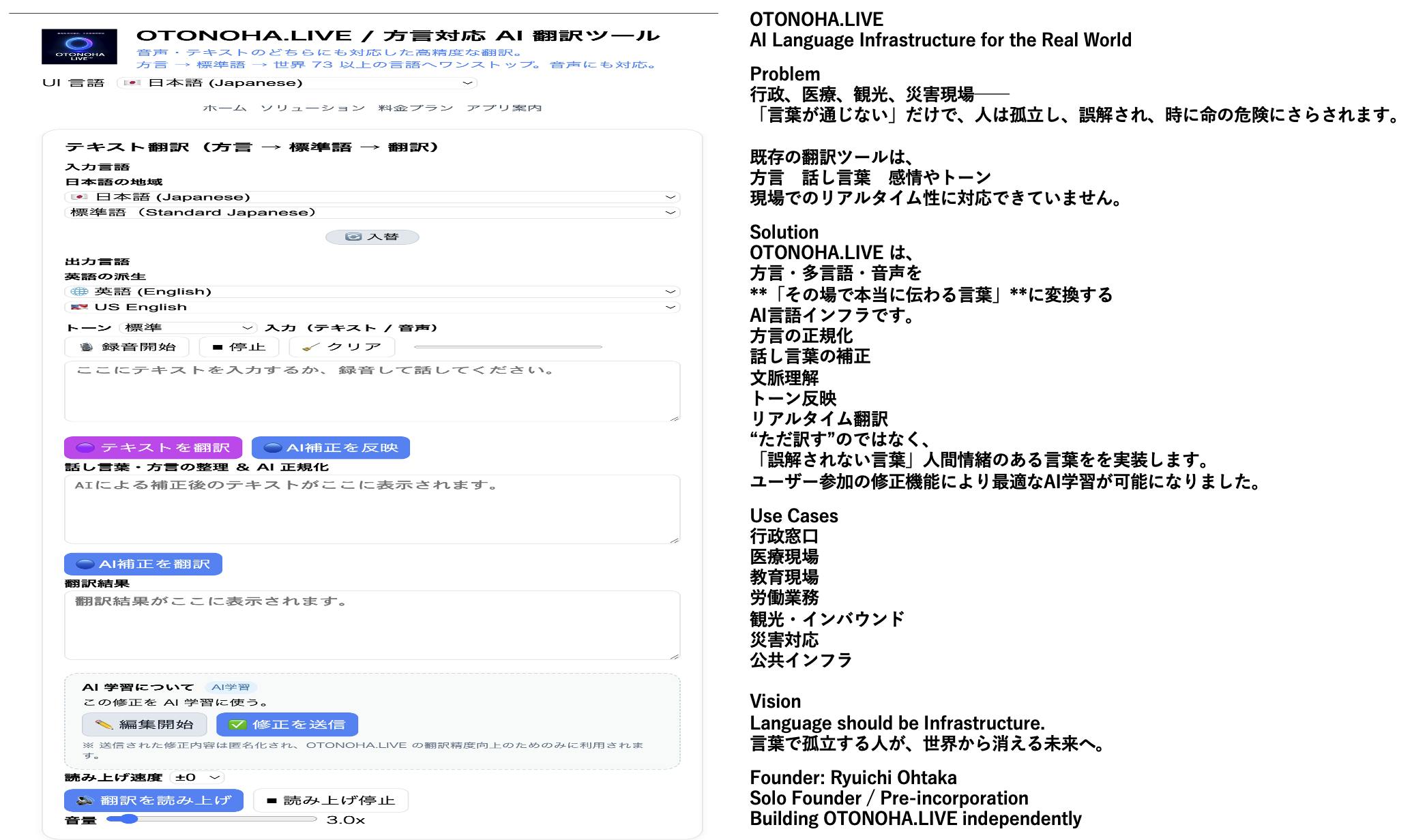Click the AI補正を翻訳 button

(143, 565)
